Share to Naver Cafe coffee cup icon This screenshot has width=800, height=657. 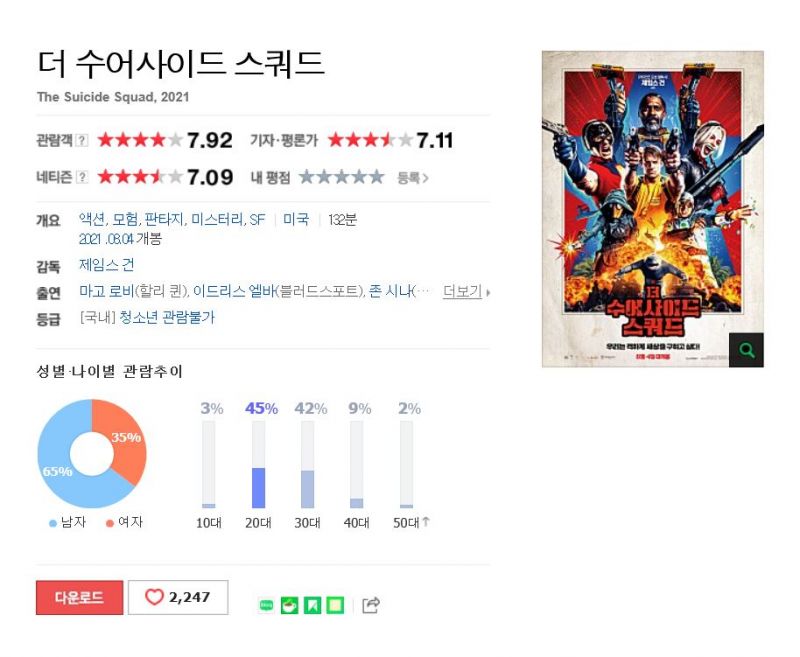point(289,605)
